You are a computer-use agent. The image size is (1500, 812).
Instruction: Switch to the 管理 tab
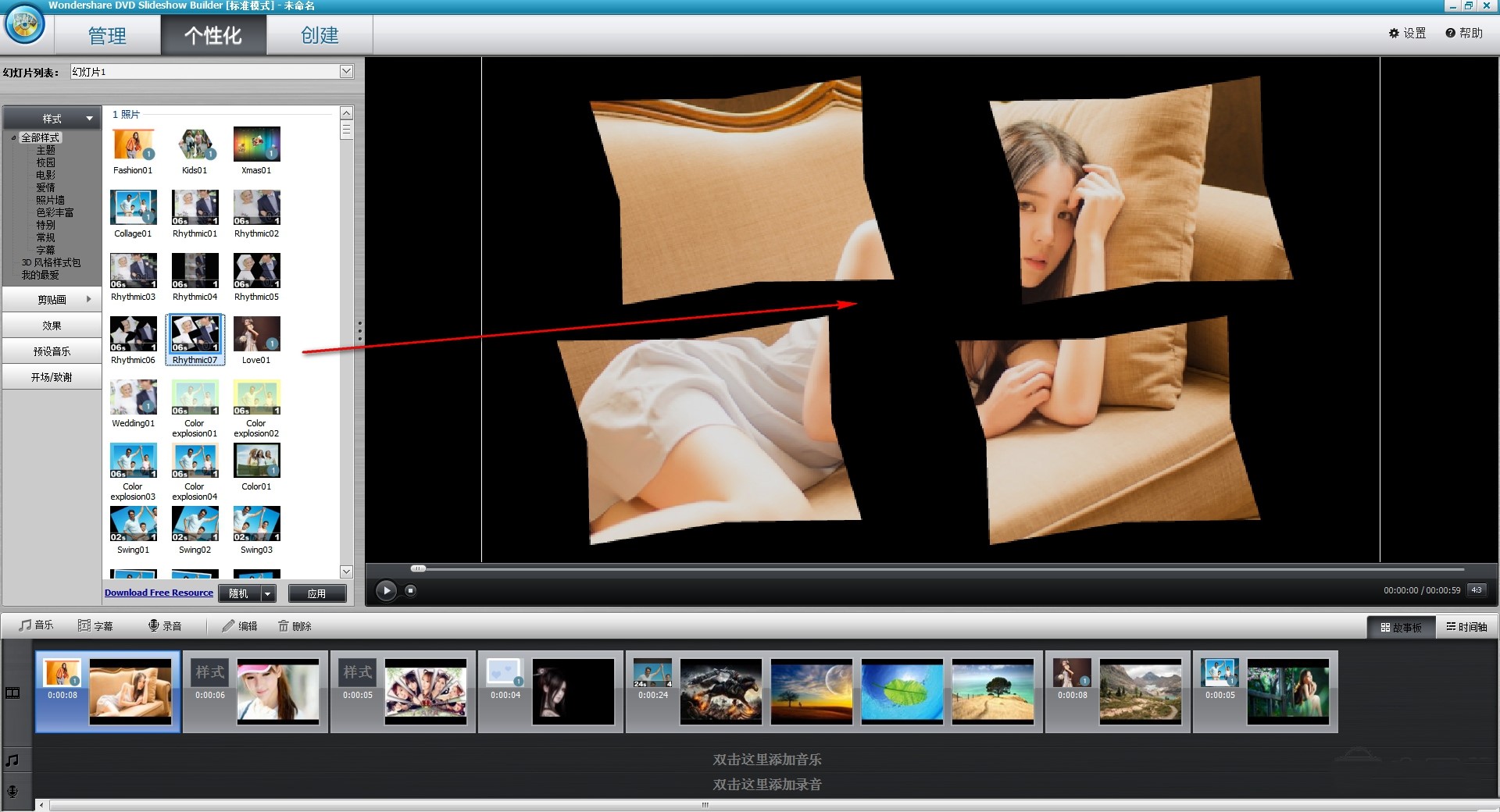107,36
